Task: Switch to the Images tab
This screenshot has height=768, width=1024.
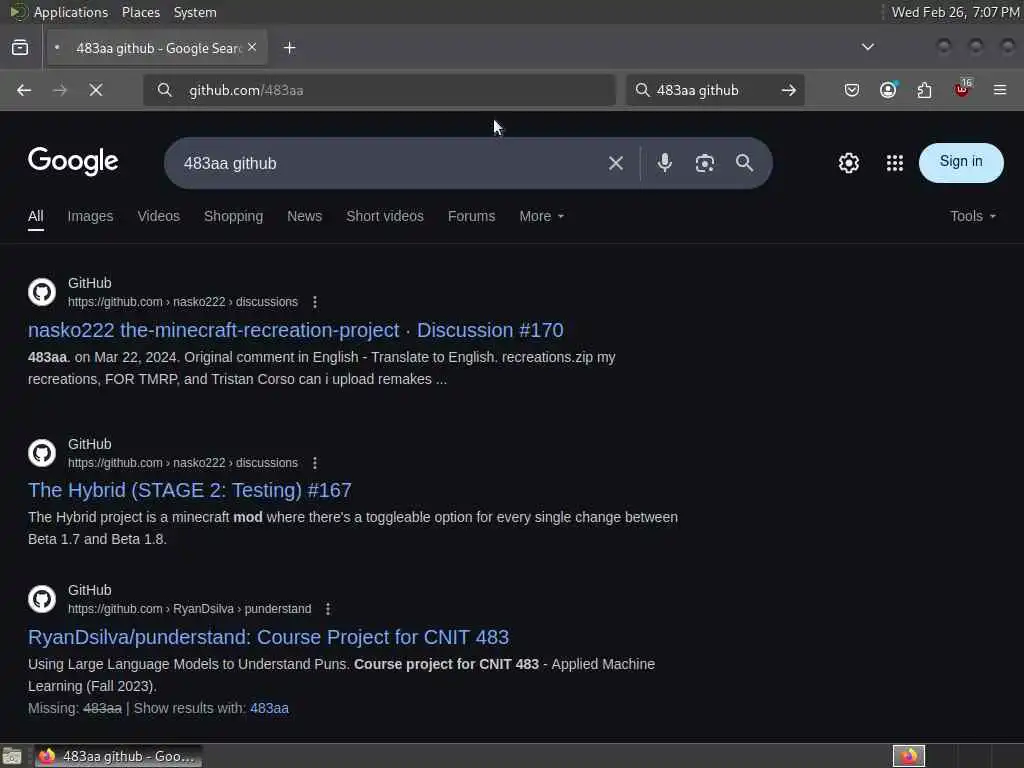Action: pos(90,216)
